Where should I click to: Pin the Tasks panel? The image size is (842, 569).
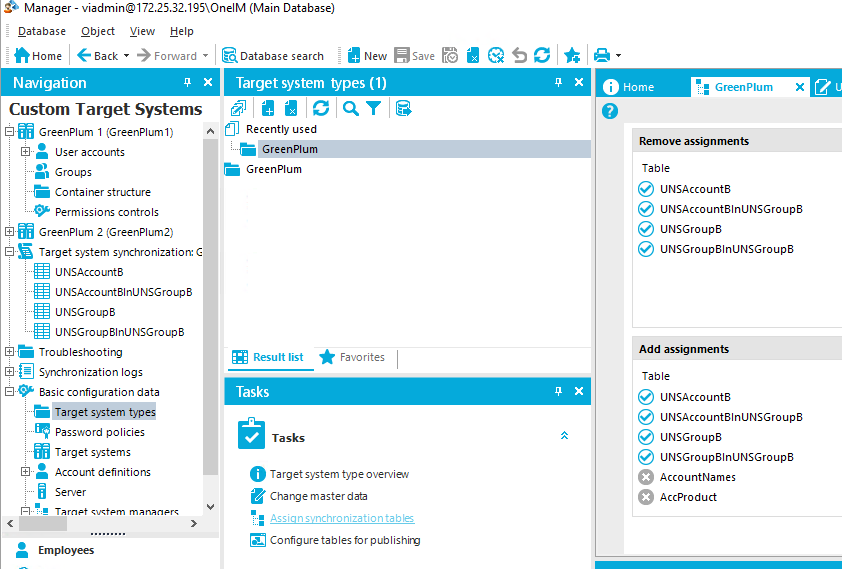[558, 391]
